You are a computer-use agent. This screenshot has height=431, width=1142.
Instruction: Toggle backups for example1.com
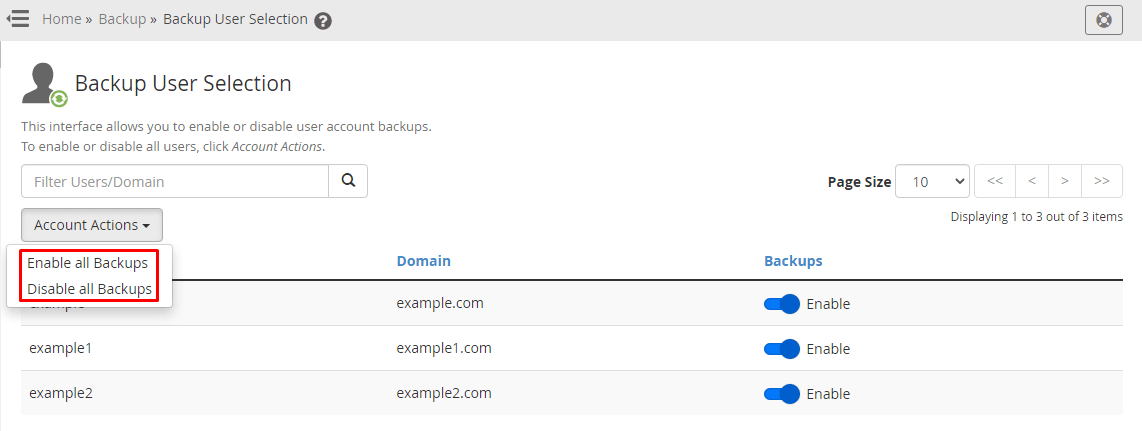coord(781,349)
